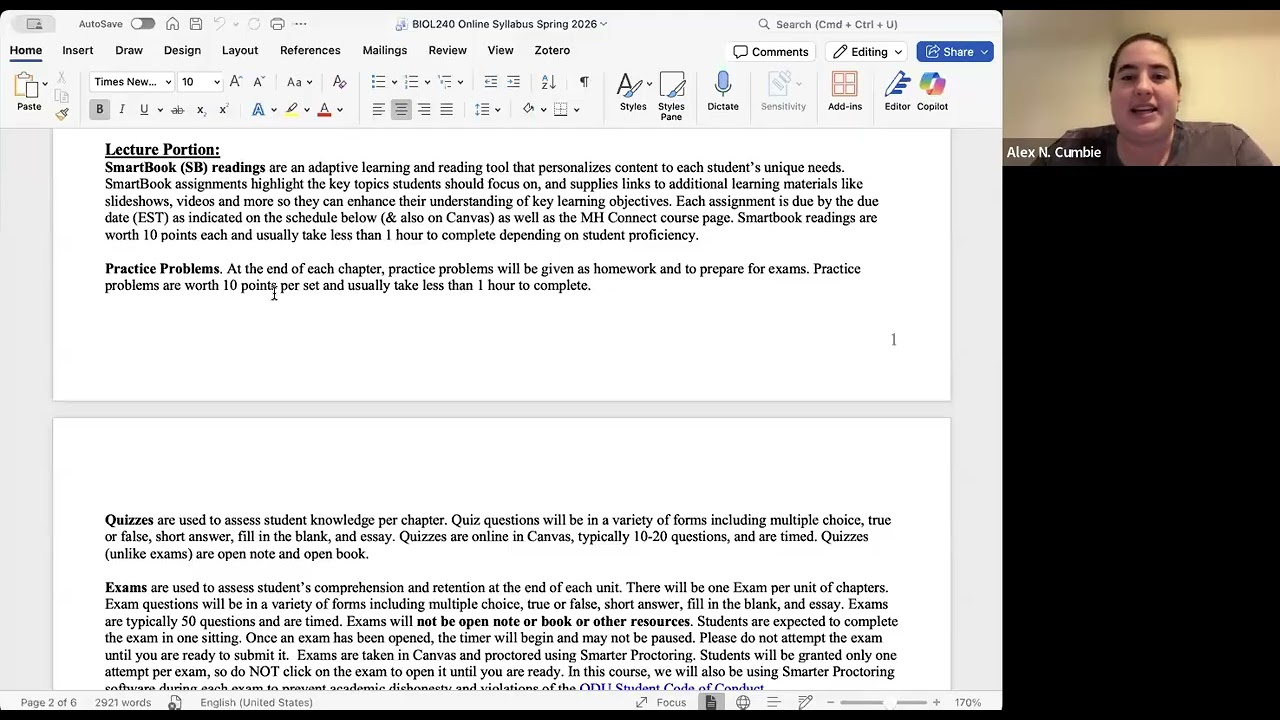Open the Styles gallery

(x=633, y=91)
